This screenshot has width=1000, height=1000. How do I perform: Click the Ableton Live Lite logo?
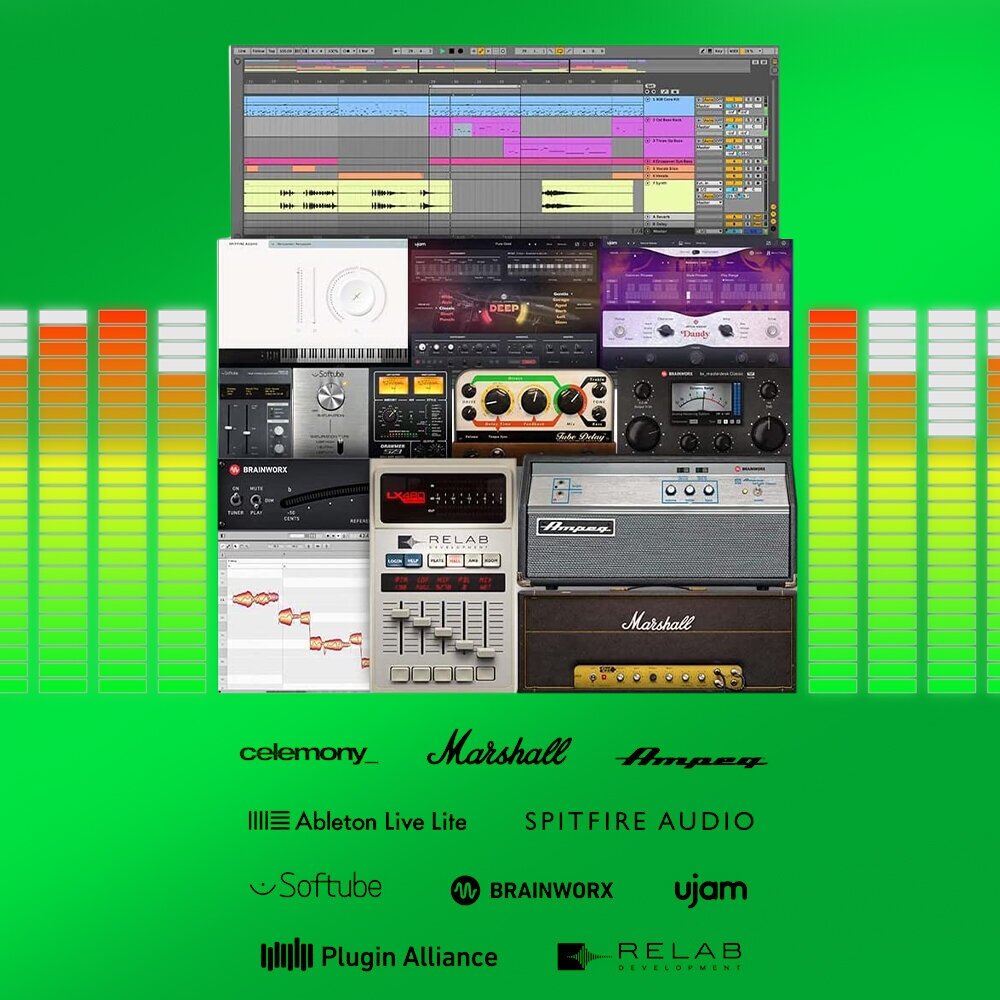click(358, 821)
